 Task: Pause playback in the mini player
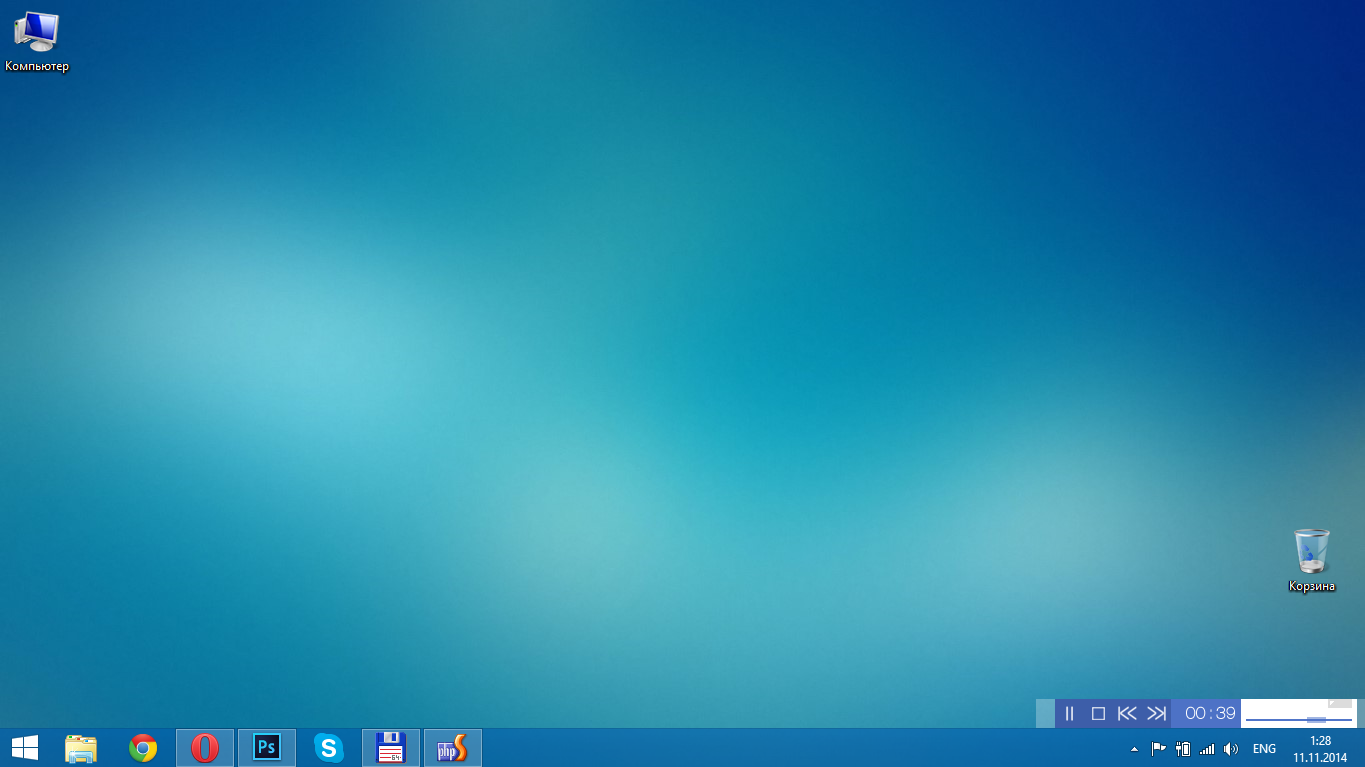(1069, 713)
